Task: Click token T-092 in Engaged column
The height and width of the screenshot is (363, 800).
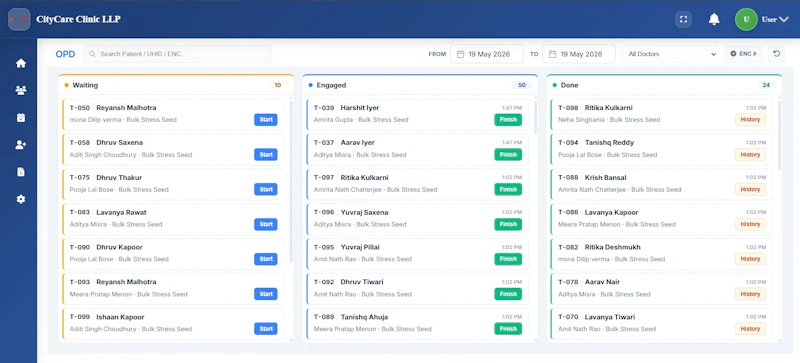Action: 324,282
